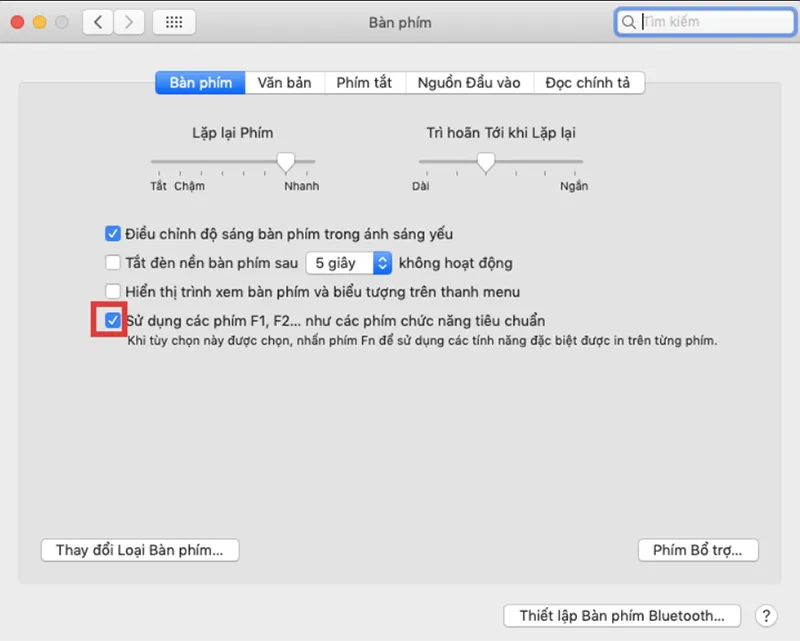Screen dimensions: 800x641
Task: Open help with the question mark button
Action: click(x=766, y=615)
